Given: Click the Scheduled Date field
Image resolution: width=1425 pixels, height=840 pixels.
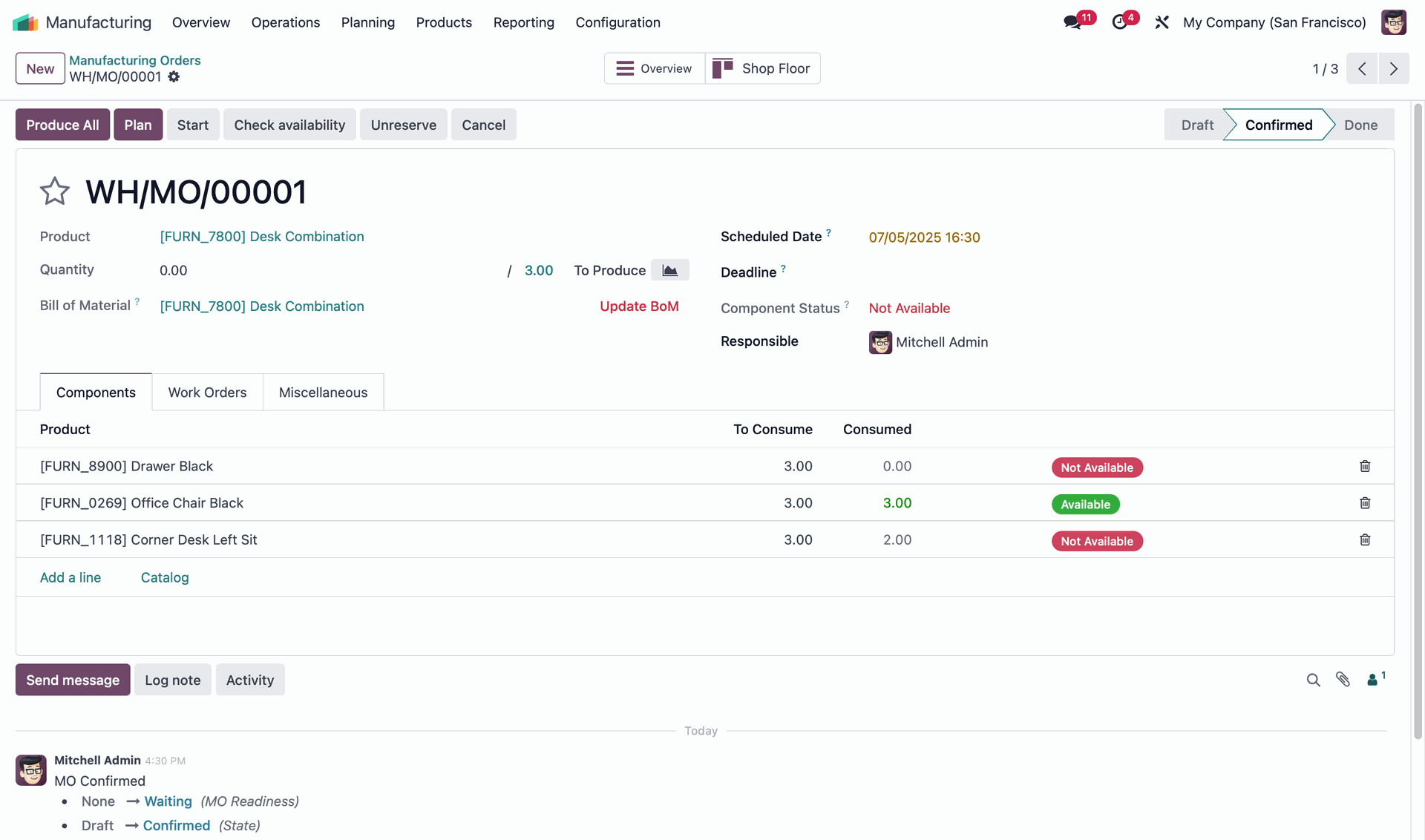Looking at the screenshot, I should (x=924, y=237).
